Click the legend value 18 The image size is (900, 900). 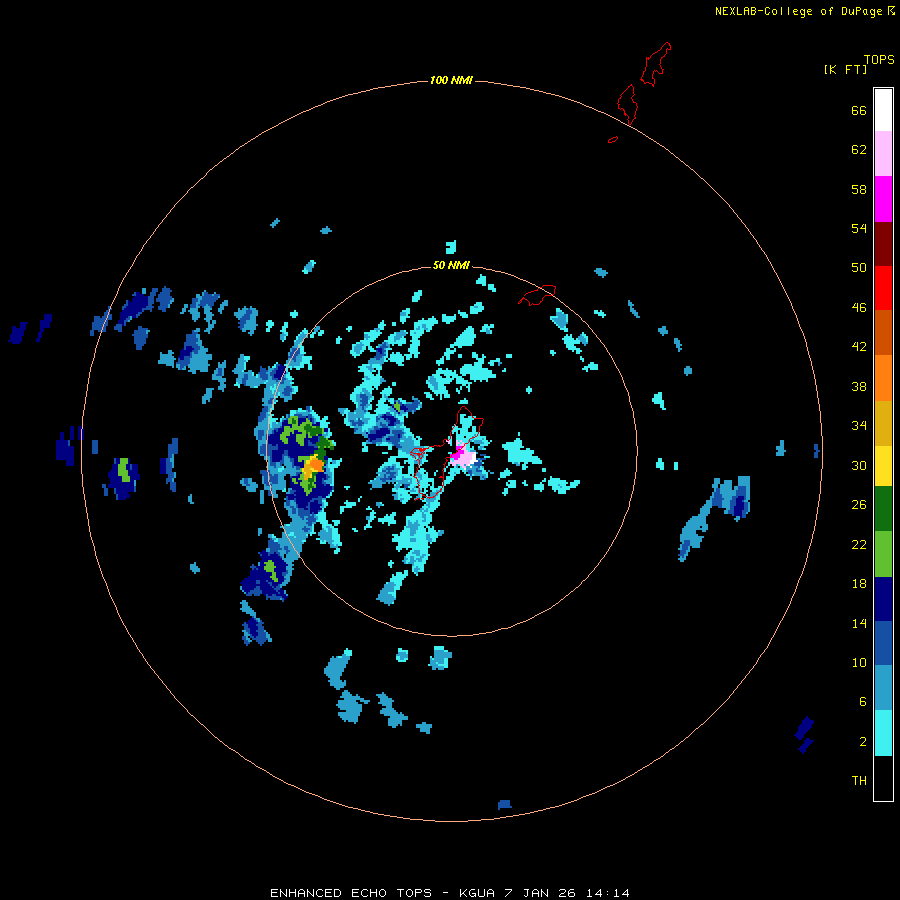click(x=859, y=584)
